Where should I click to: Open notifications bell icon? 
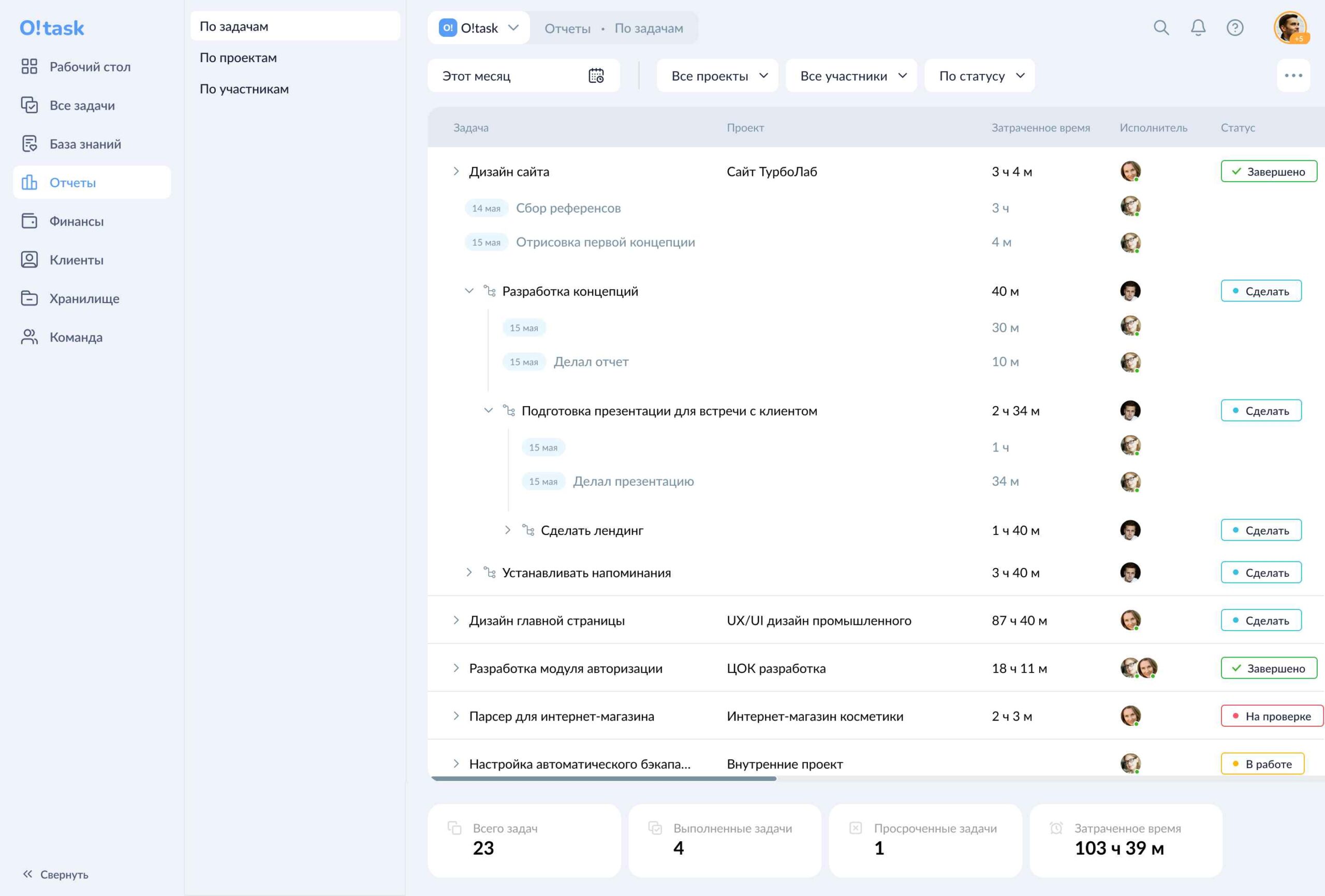pyautogui.click(x=1198, y=27)
